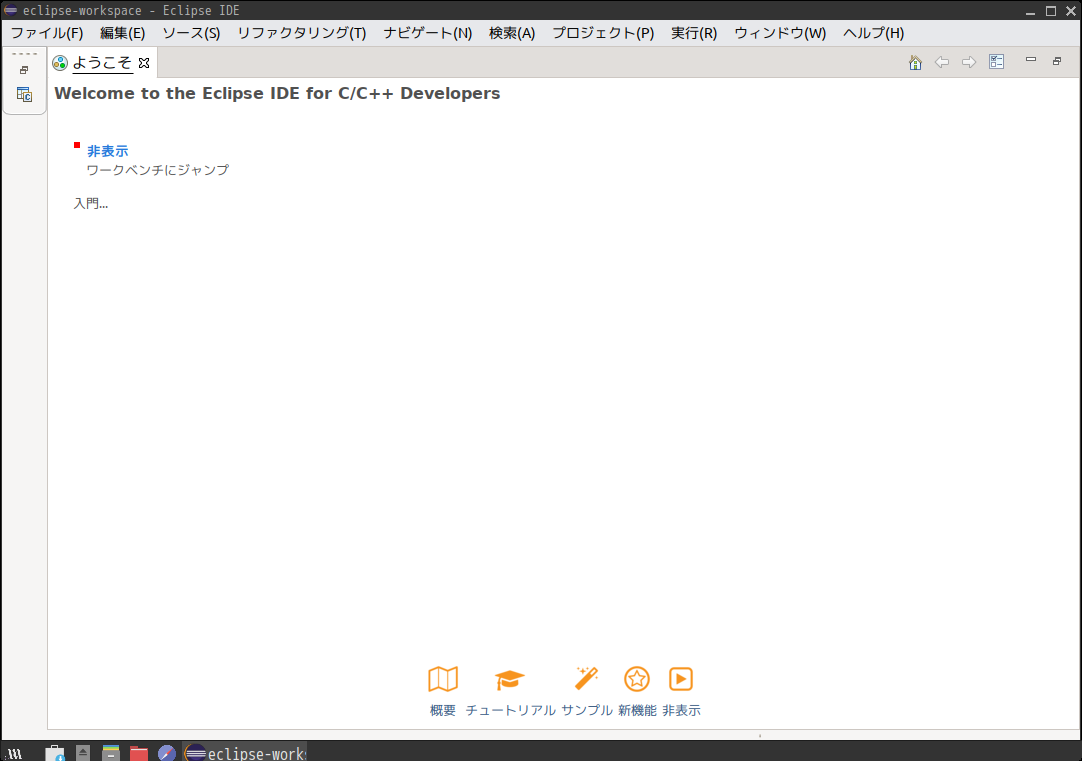Navigate forward in the Welcome view

969,63
